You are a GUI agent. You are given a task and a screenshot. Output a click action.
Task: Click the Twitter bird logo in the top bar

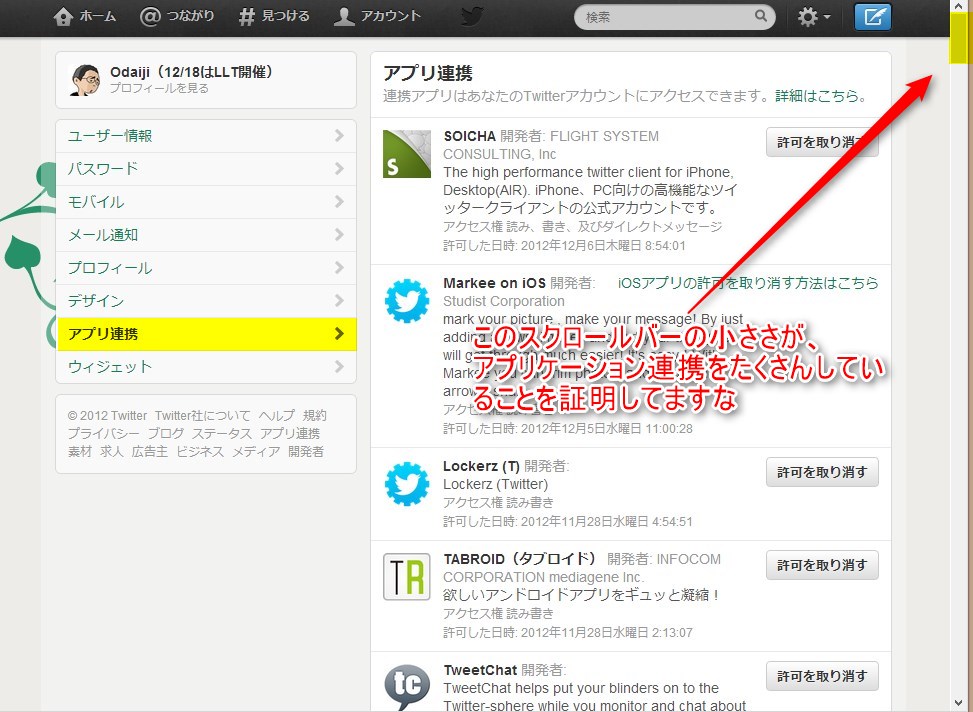coord(472,17)
